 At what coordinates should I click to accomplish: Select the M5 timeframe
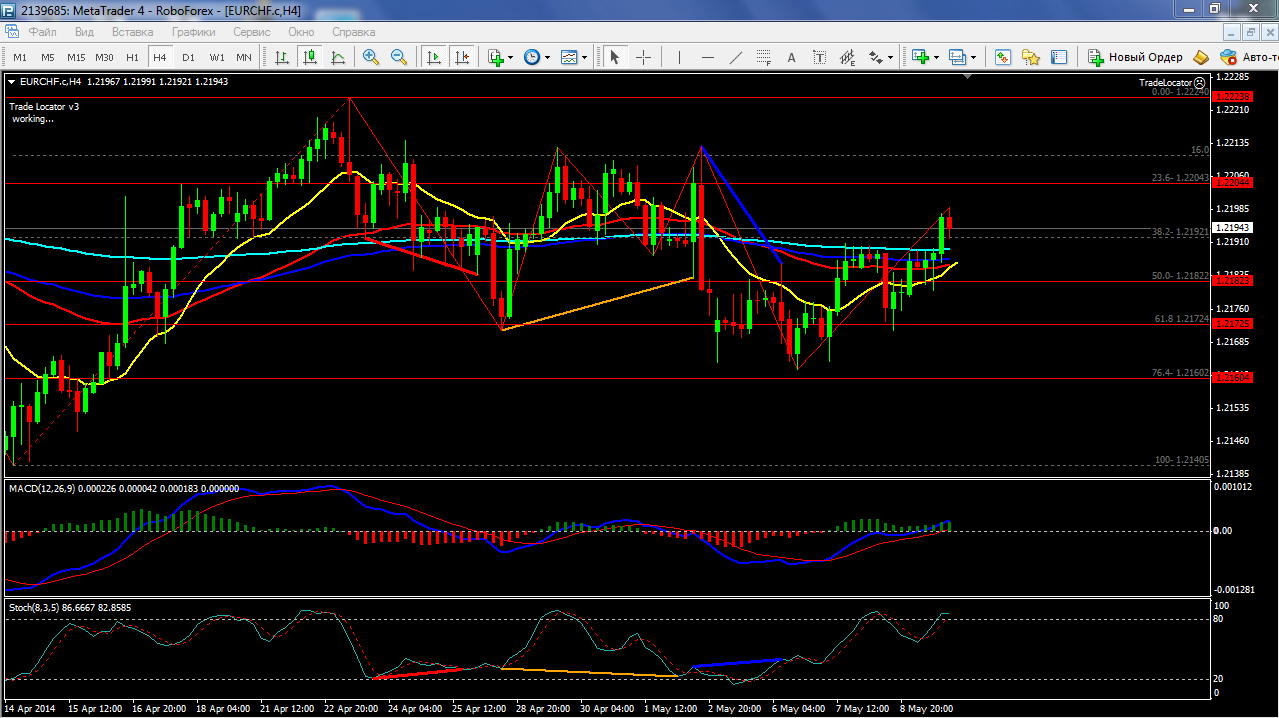point(48,57)
